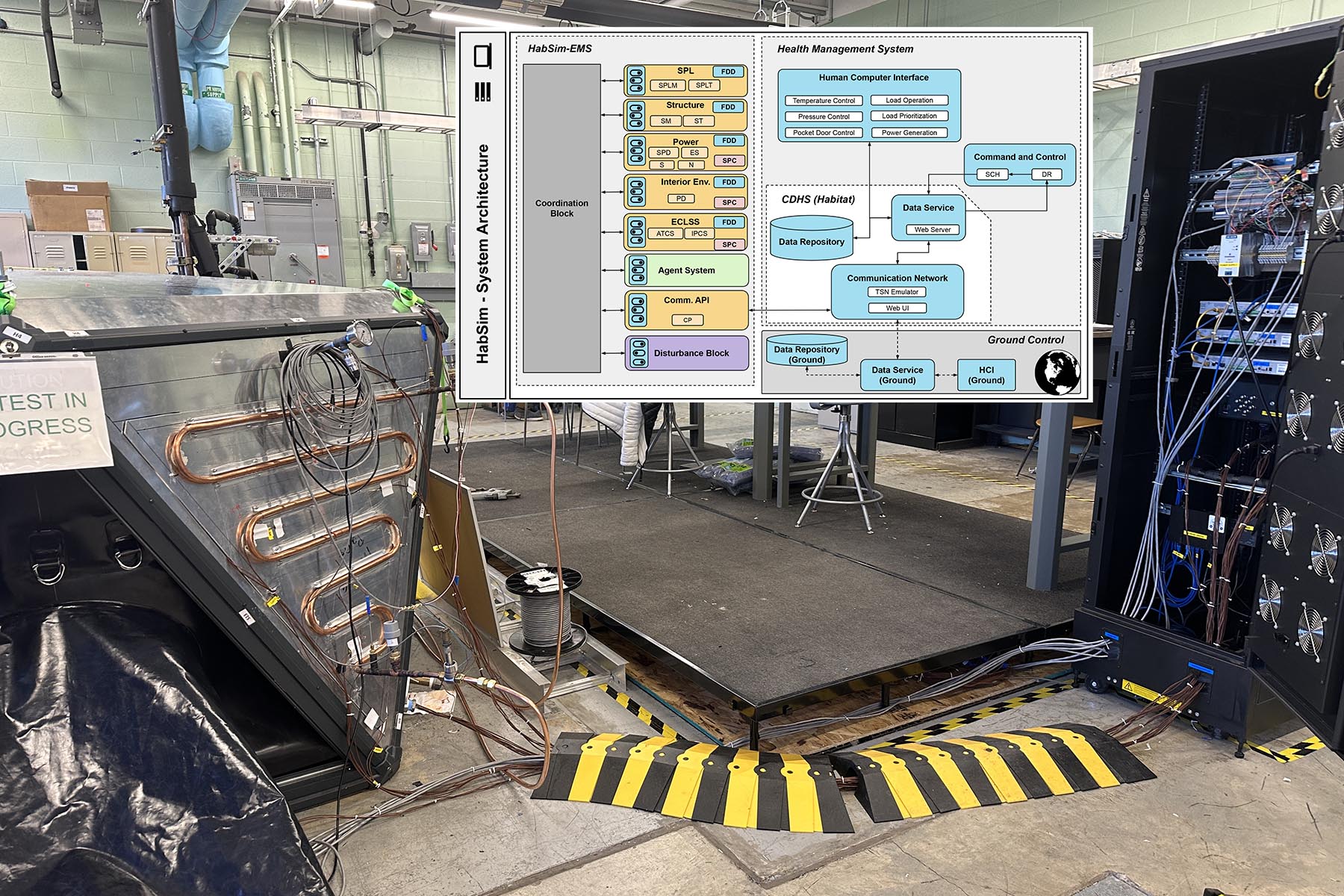This screenshot has width=1344, height=896.
Task: Click the Pocket Door Control item
Action: coord(824,133)
